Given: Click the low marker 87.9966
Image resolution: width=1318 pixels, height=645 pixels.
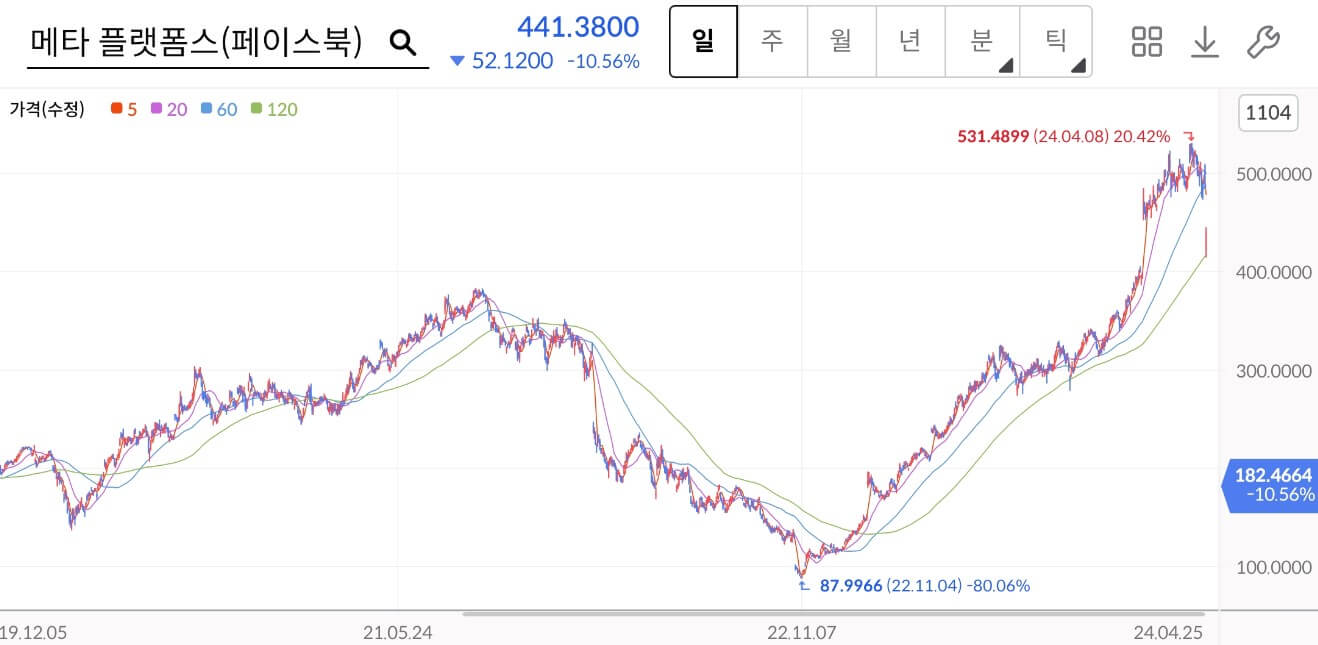Looking at the screenshot, I should pos(851,585).
